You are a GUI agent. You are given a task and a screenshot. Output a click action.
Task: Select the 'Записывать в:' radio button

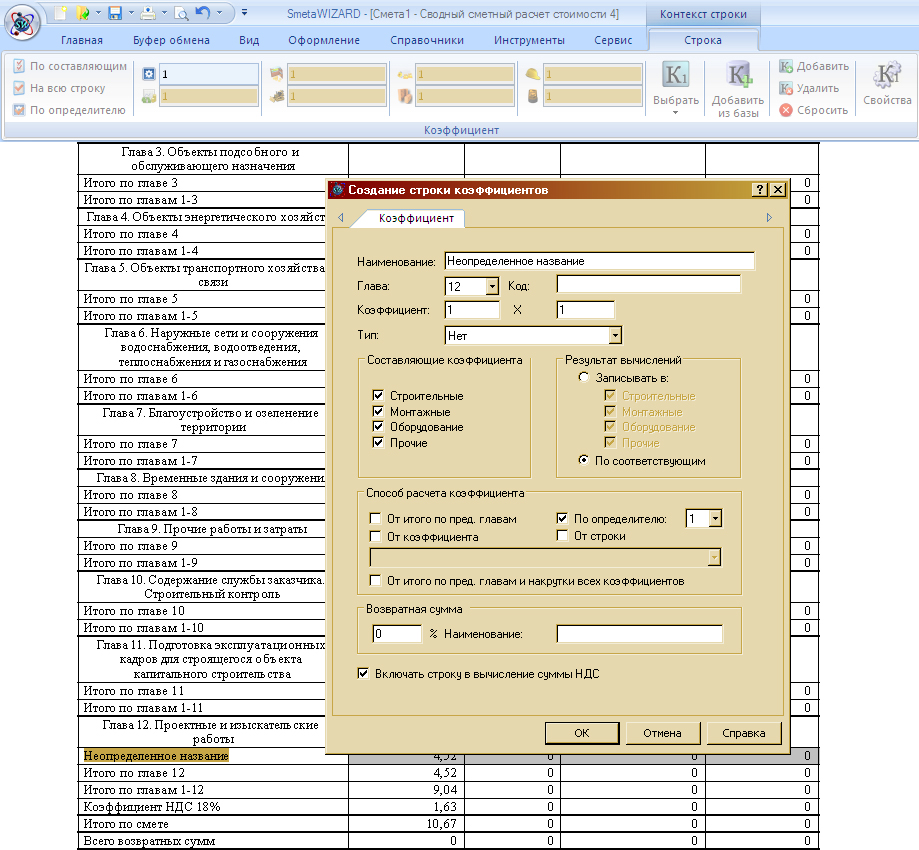point(584,379)
